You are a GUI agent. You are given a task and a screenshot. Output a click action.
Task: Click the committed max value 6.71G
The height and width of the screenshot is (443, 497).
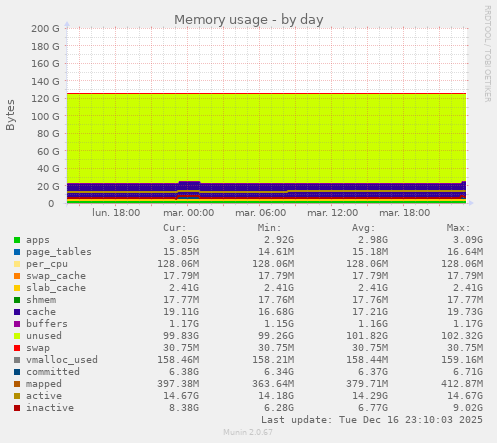[x=468, y=372]
